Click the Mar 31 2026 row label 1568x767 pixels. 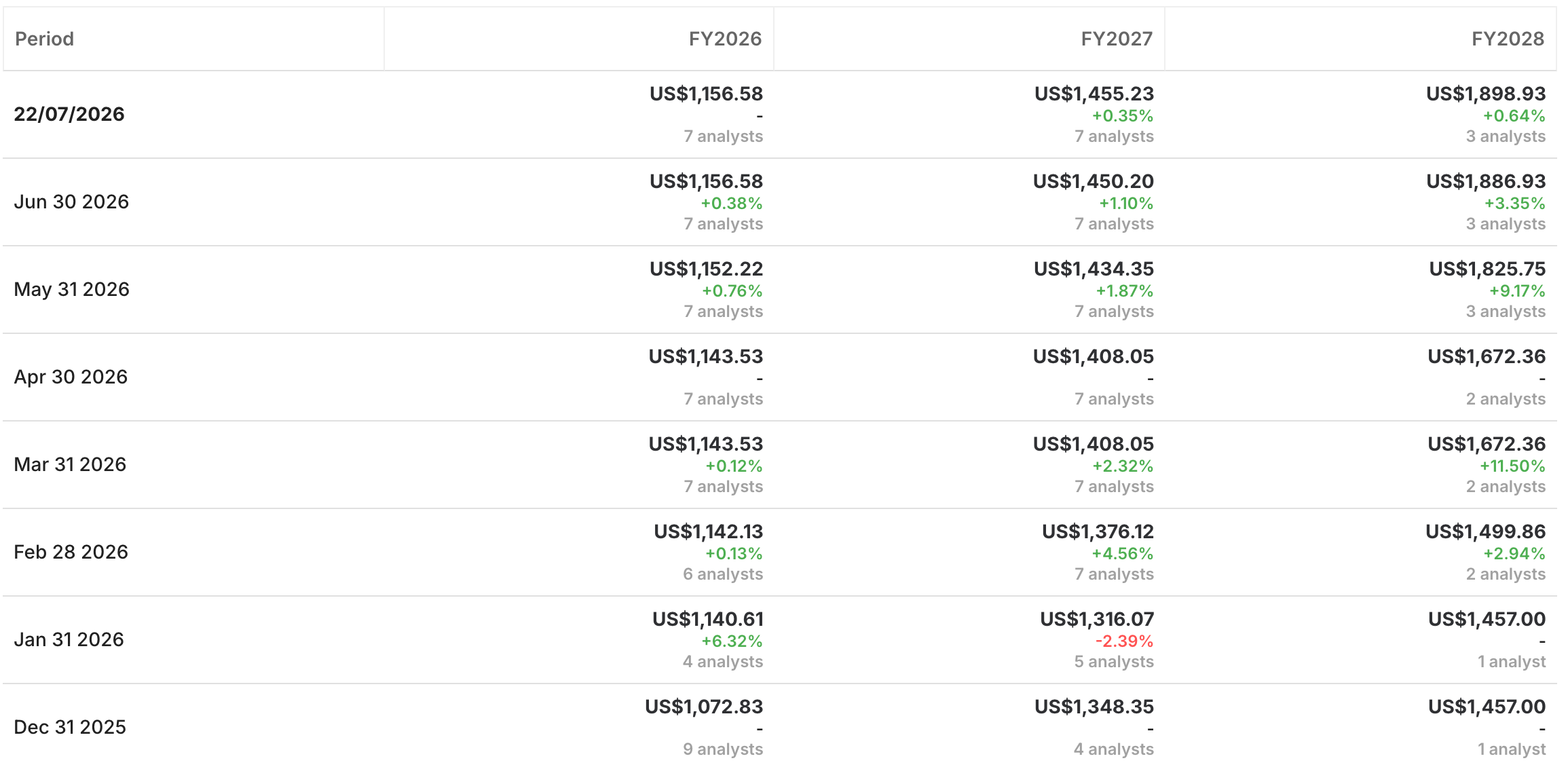[70, 464]
